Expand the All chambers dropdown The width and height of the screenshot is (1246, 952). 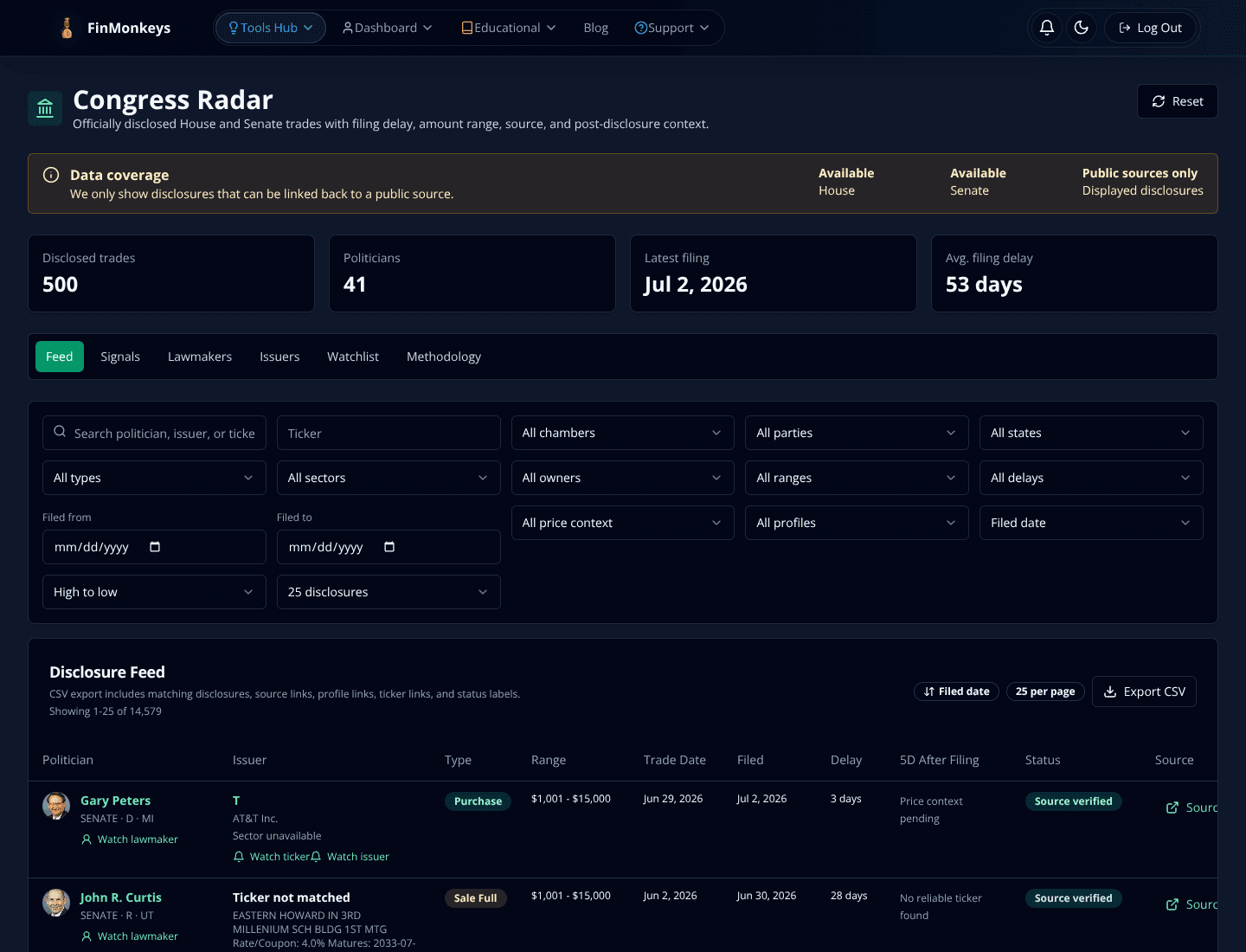pos(623,433)
